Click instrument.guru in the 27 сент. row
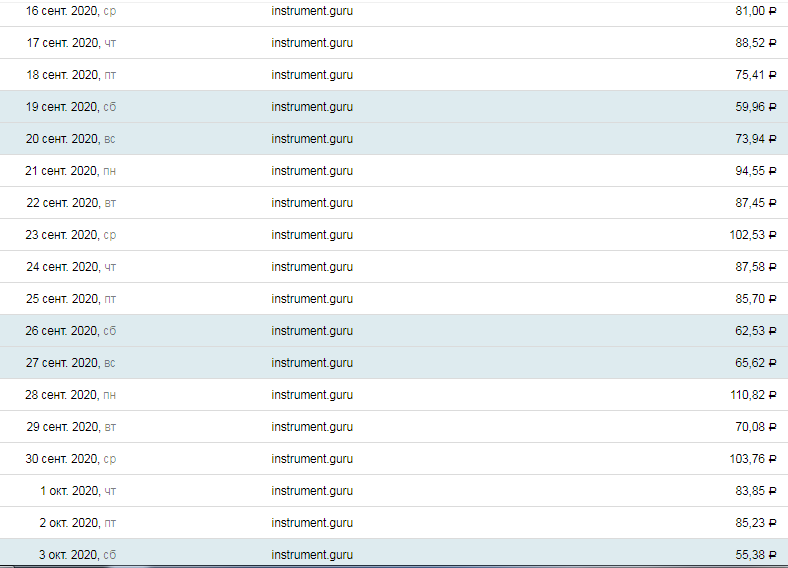 pos(312,363)
